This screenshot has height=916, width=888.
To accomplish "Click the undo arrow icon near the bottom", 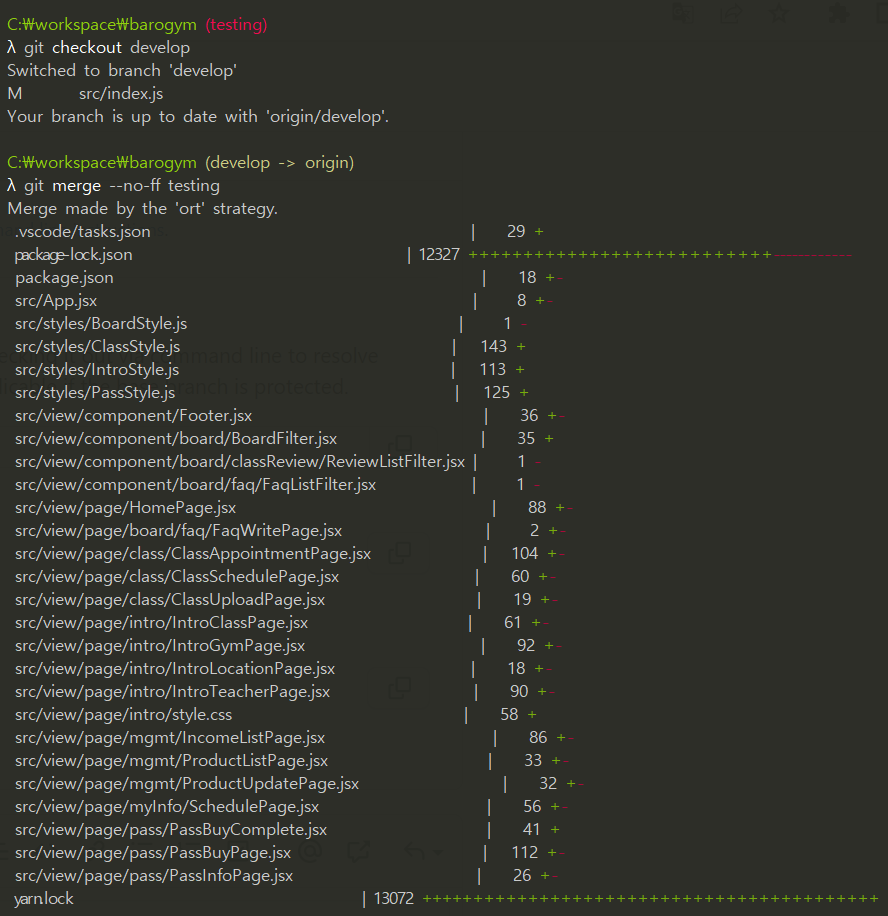I will pos(413,848).
